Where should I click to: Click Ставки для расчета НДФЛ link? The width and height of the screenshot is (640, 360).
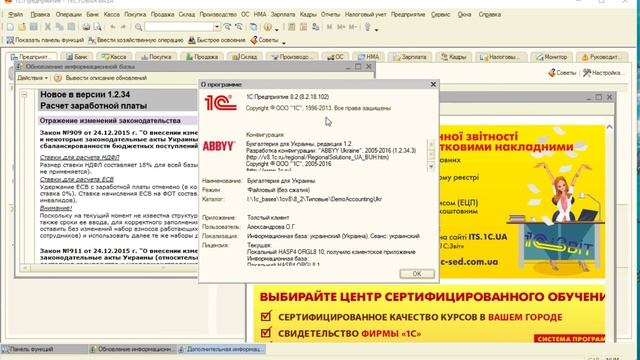point(79,157)
